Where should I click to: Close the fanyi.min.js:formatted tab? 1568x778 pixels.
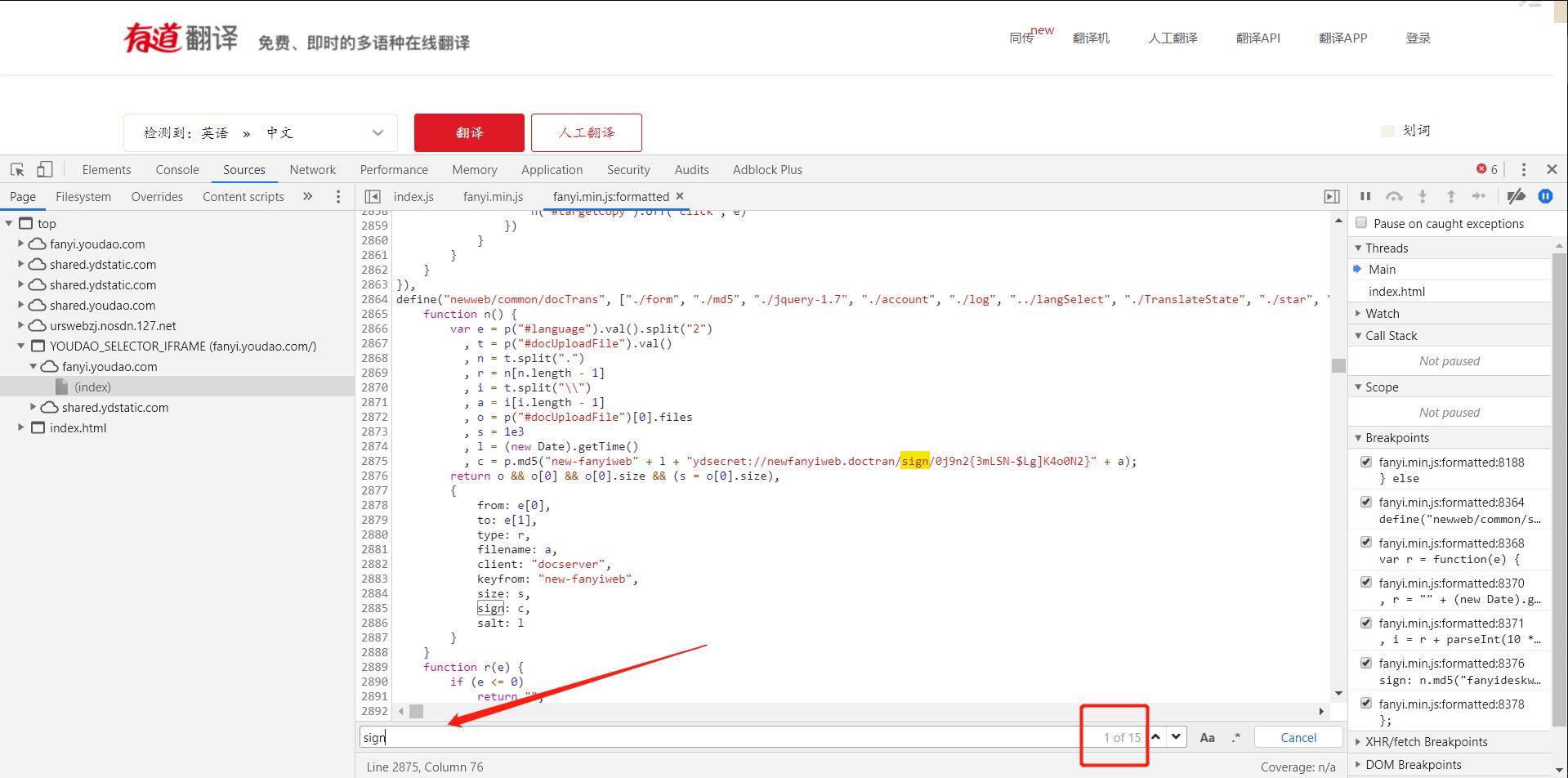click(680, 196)
